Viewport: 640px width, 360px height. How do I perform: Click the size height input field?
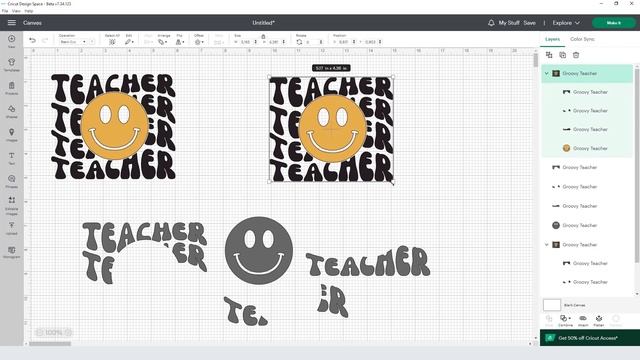[276, 42]
